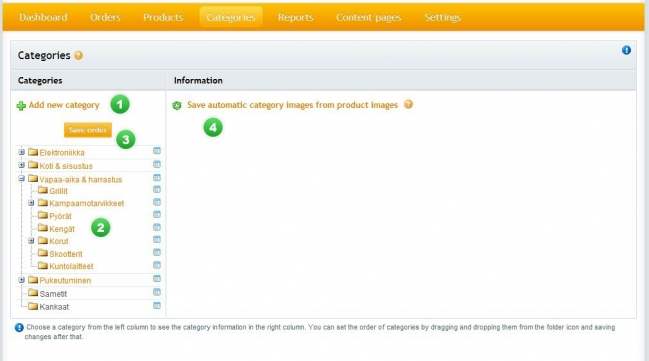This screenshot has width=649, height=361.
Task: Select the Vapaa-aika & harrastus category
Action: (81, 180)
